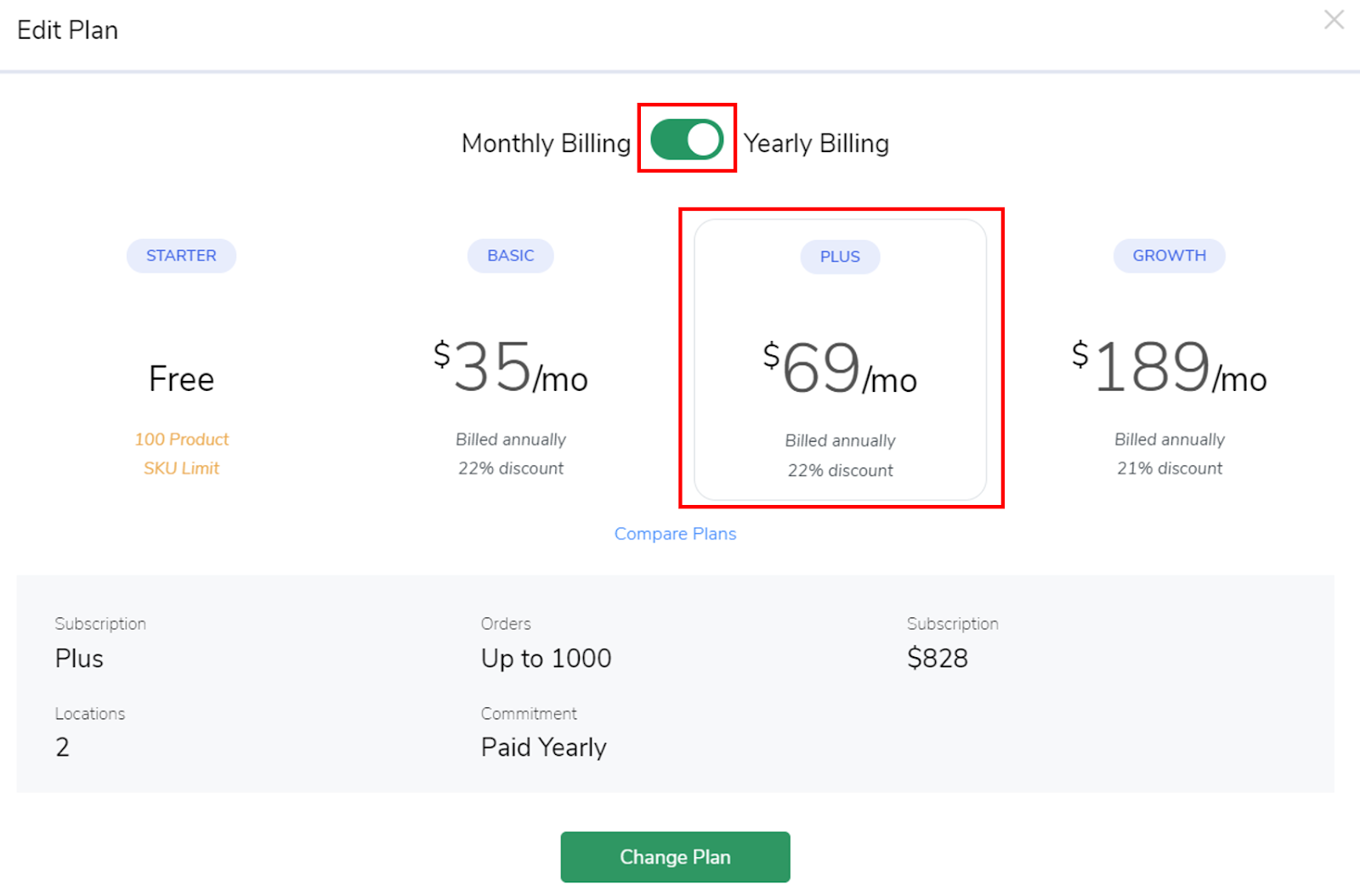Select the GROWTH plan badge
1360x896 pixels.
1169,256
